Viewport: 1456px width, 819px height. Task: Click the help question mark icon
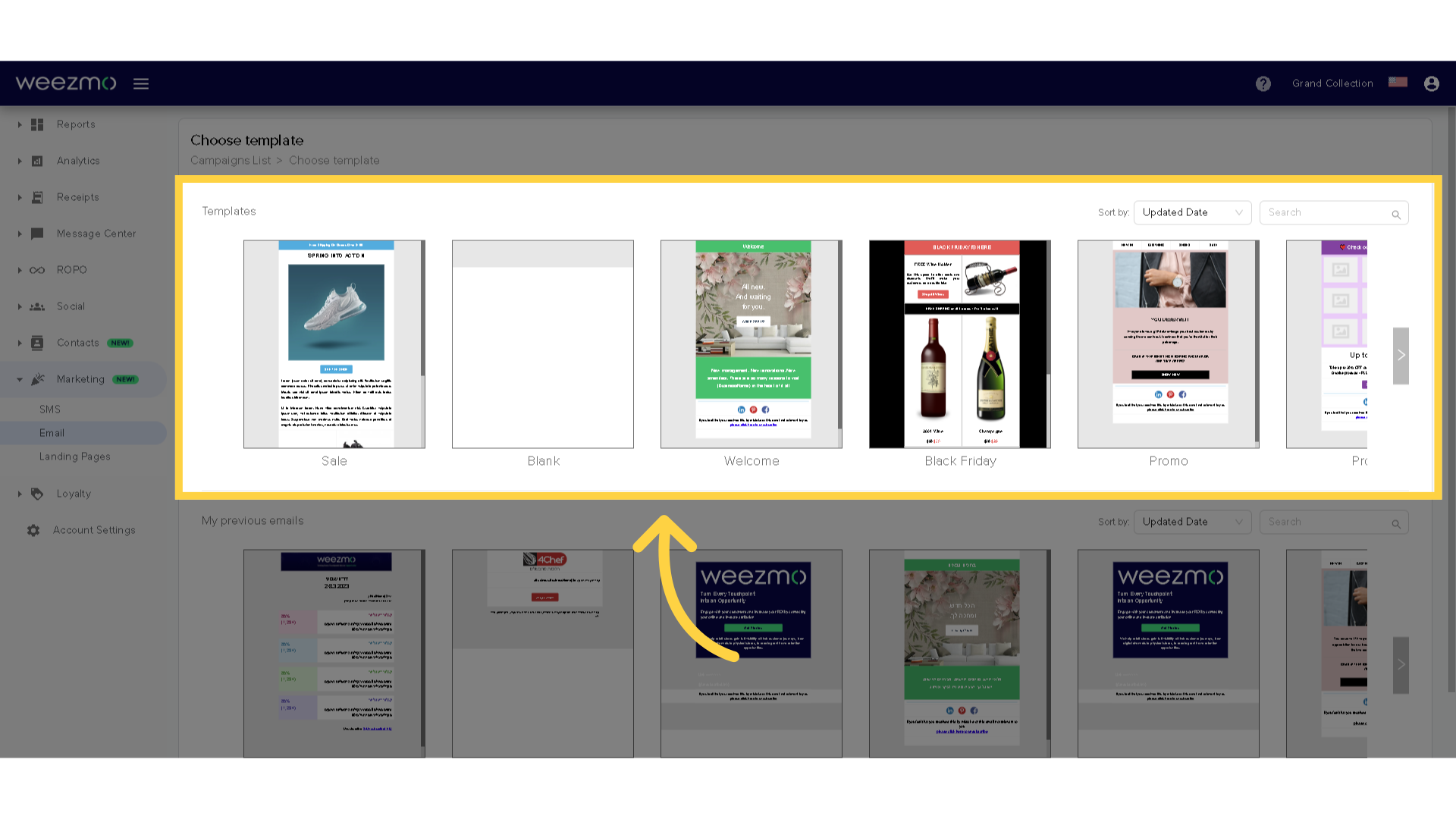1263,83
